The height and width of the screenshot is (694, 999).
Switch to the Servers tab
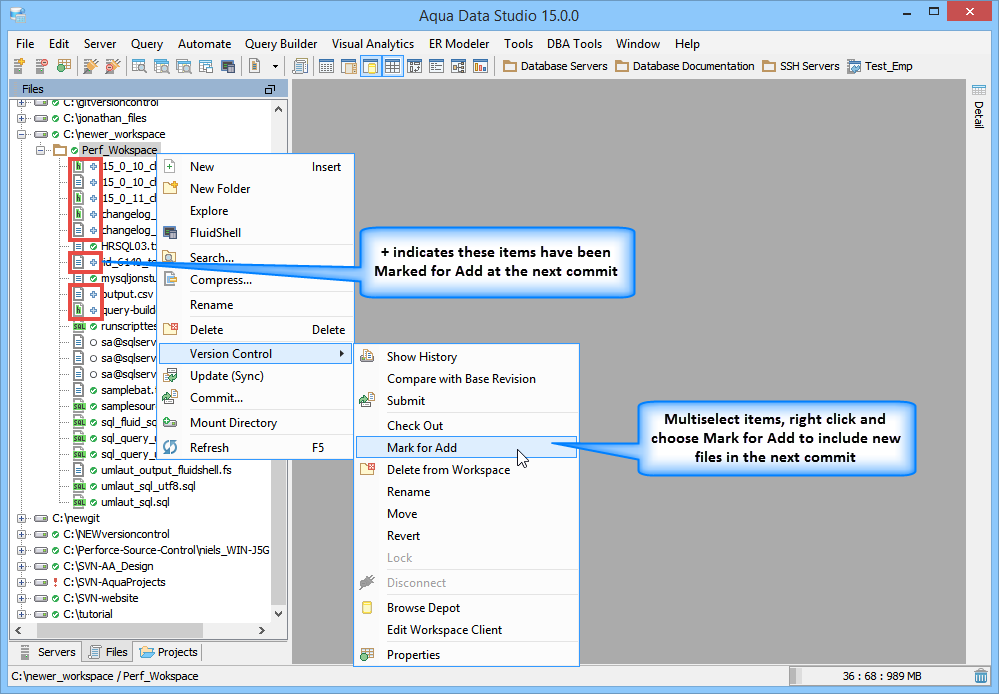[48, 652]
